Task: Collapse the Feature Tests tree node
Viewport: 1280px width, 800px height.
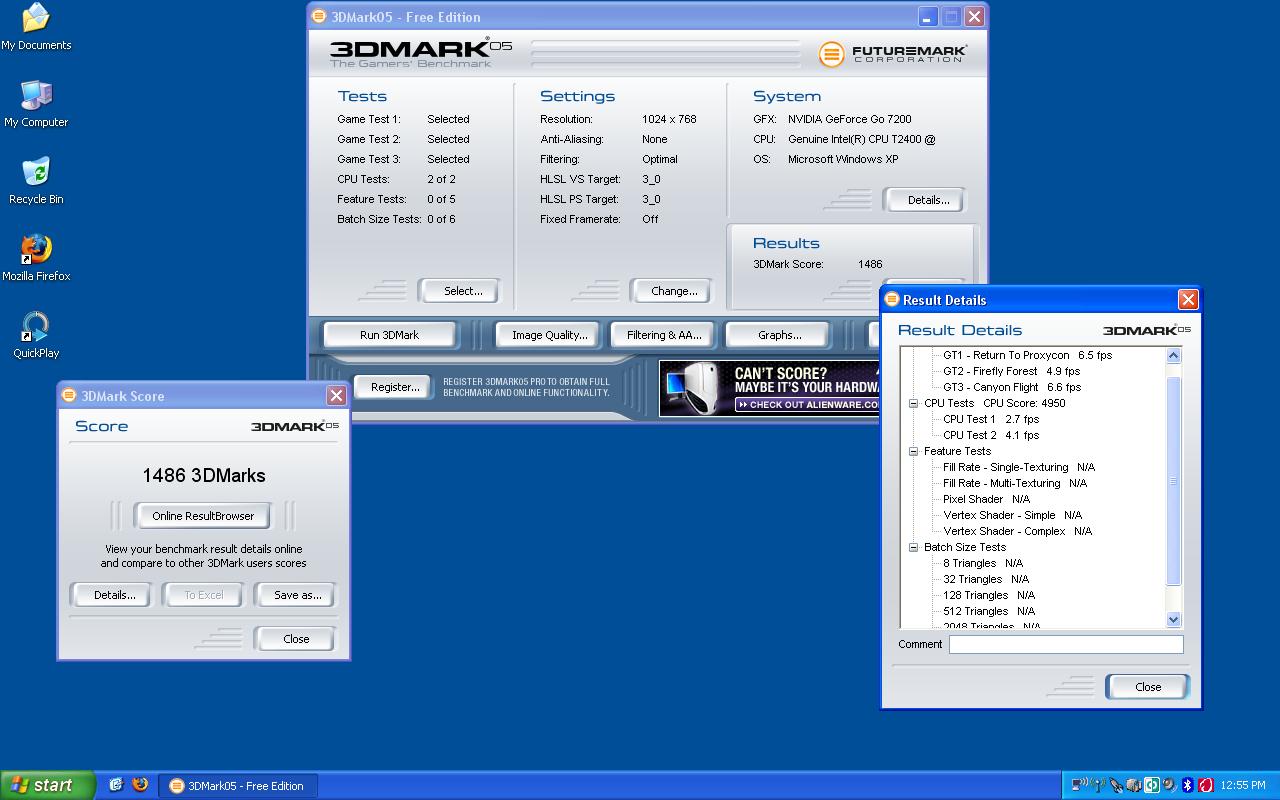Action: 913,451
